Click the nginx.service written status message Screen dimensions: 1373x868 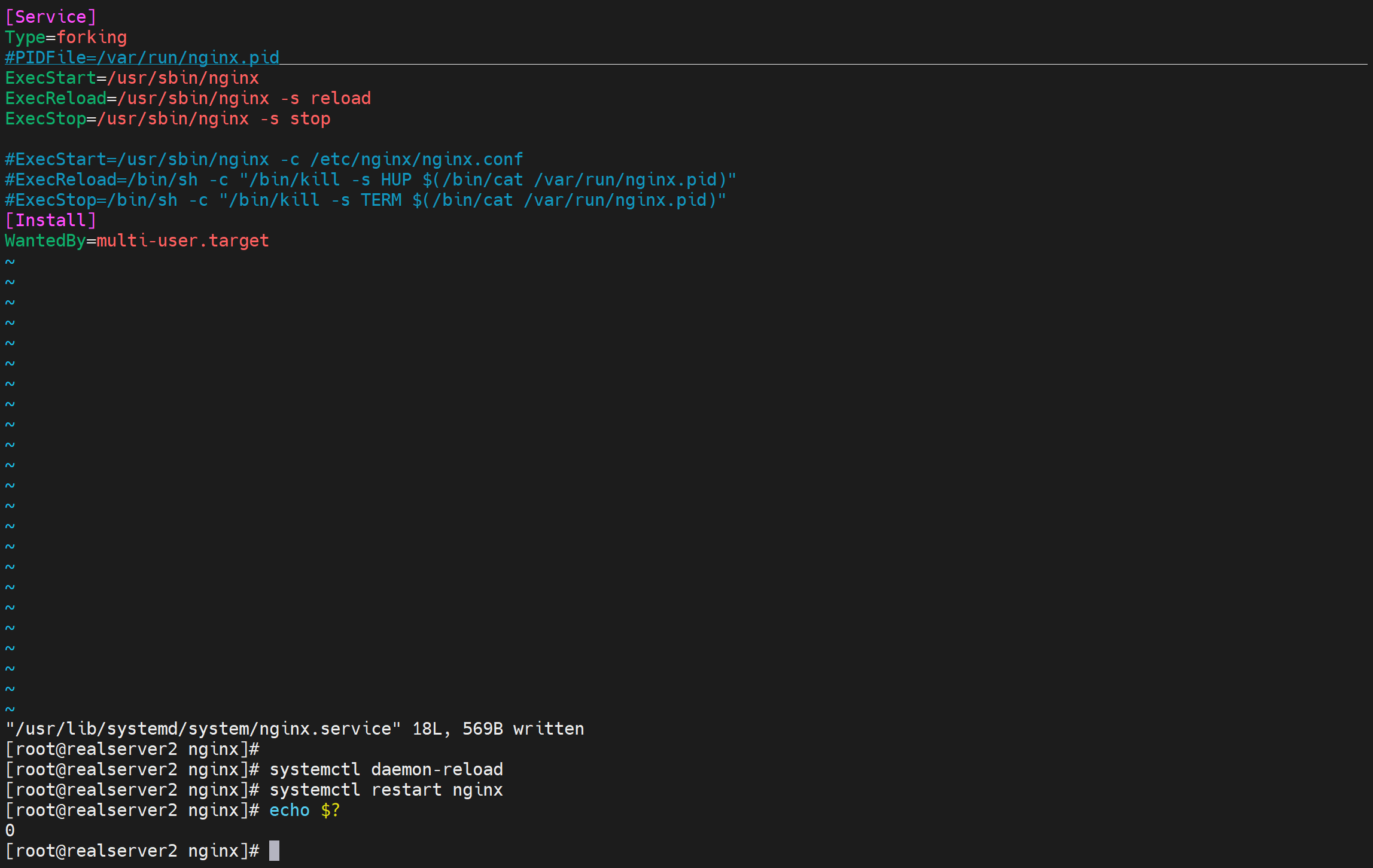[294, 729]
